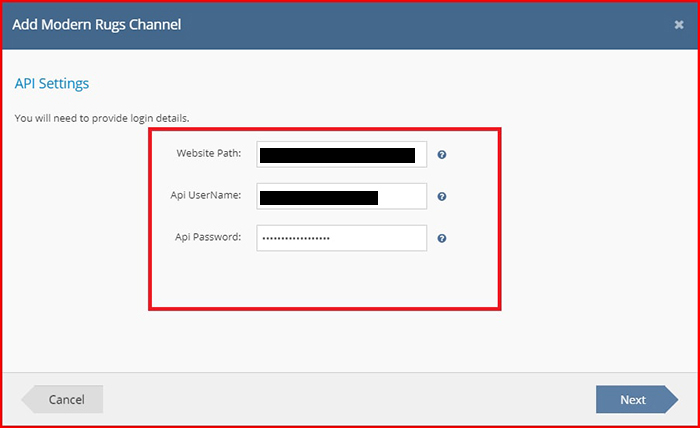The width and height of the screenshot is (700, 428).
Task: Click the help icon beside Api UserName
Action: click(442, 196)
